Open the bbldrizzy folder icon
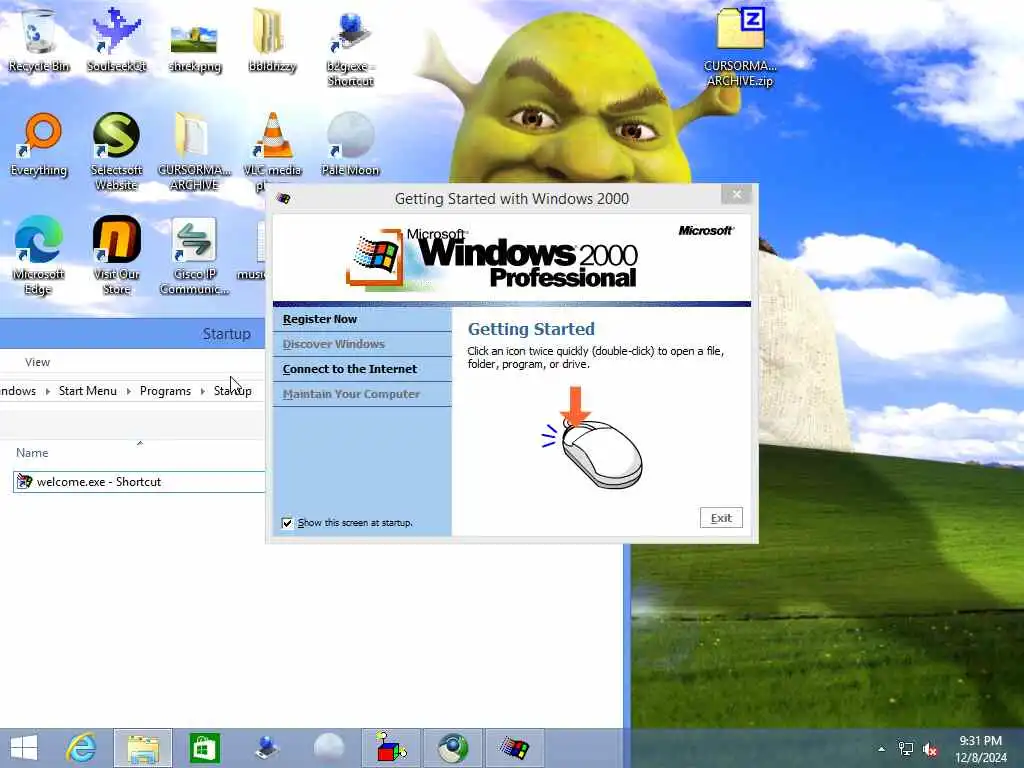 click(272, 40)
